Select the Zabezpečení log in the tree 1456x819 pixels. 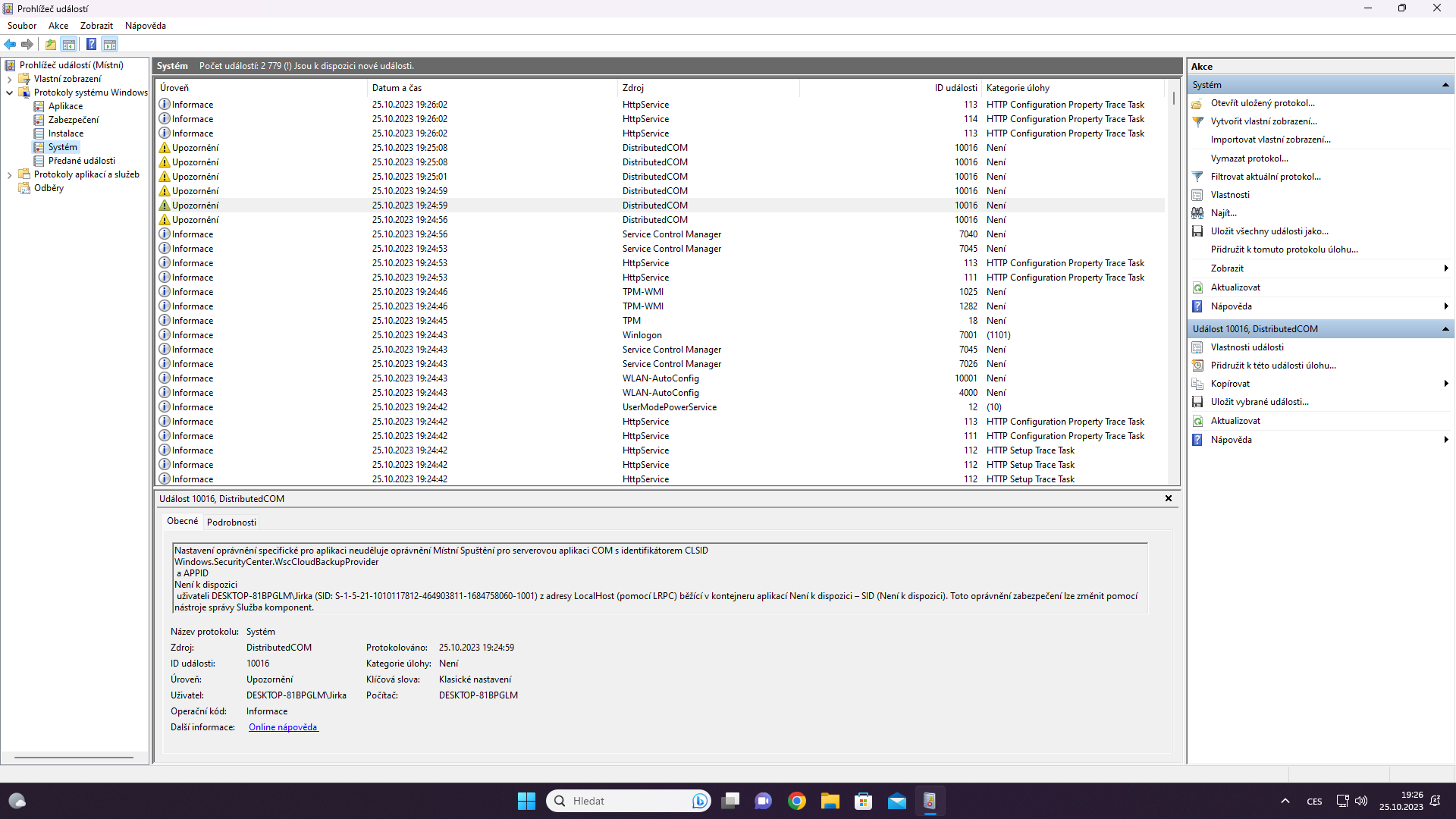73,120
